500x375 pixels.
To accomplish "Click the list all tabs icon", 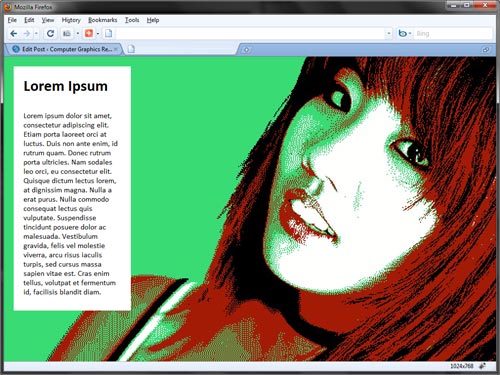I will [486, 50].
